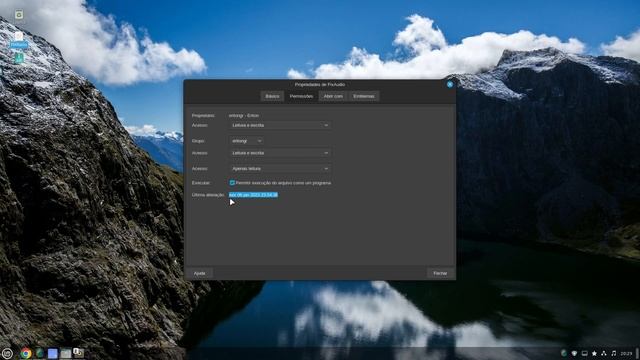Viewport: 640px width, 360px height.
Task: Open the network connections tray icon
Action: click(604, 353)
